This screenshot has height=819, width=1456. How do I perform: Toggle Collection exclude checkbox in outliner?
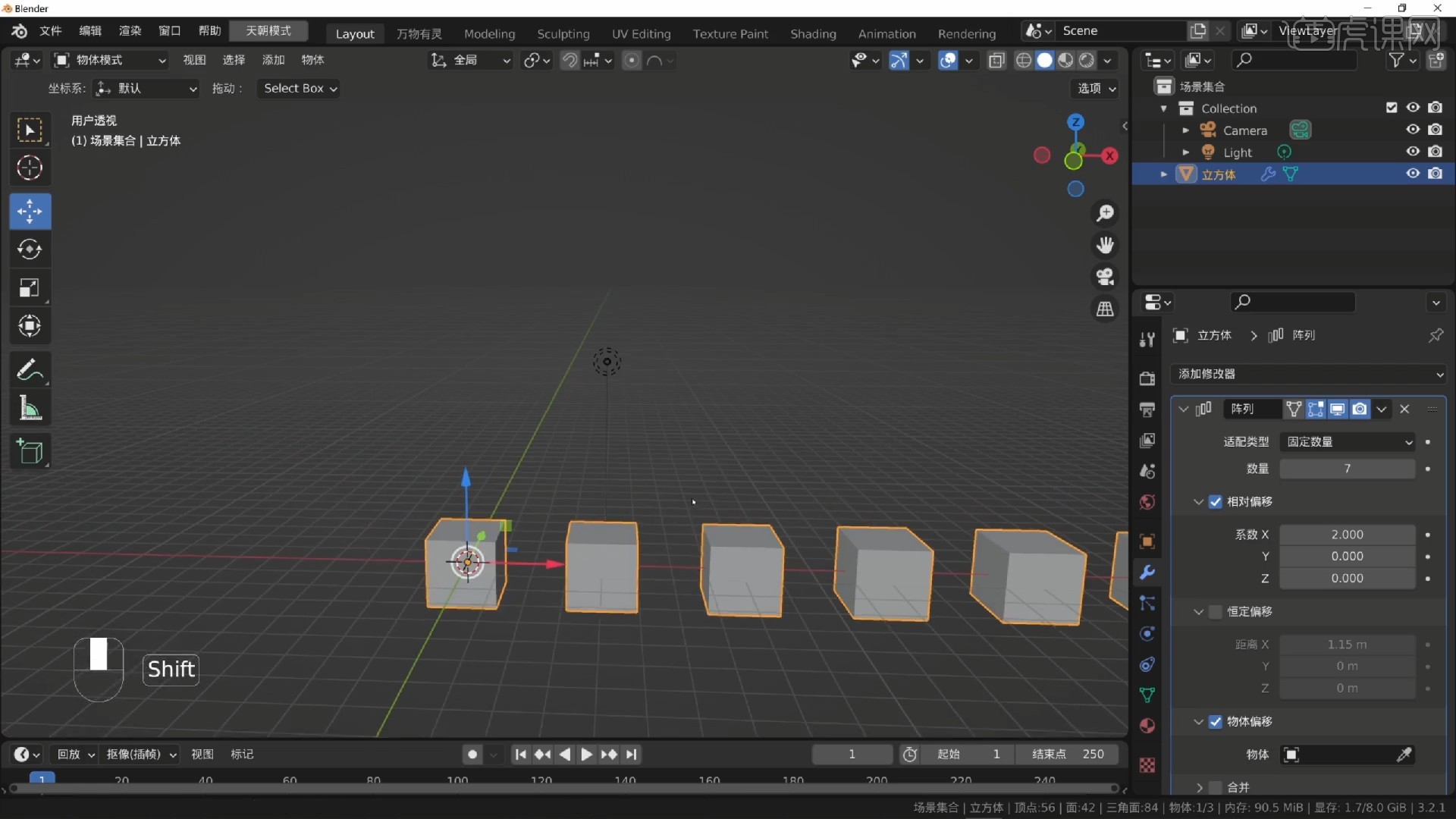[x=1392, y=108]
